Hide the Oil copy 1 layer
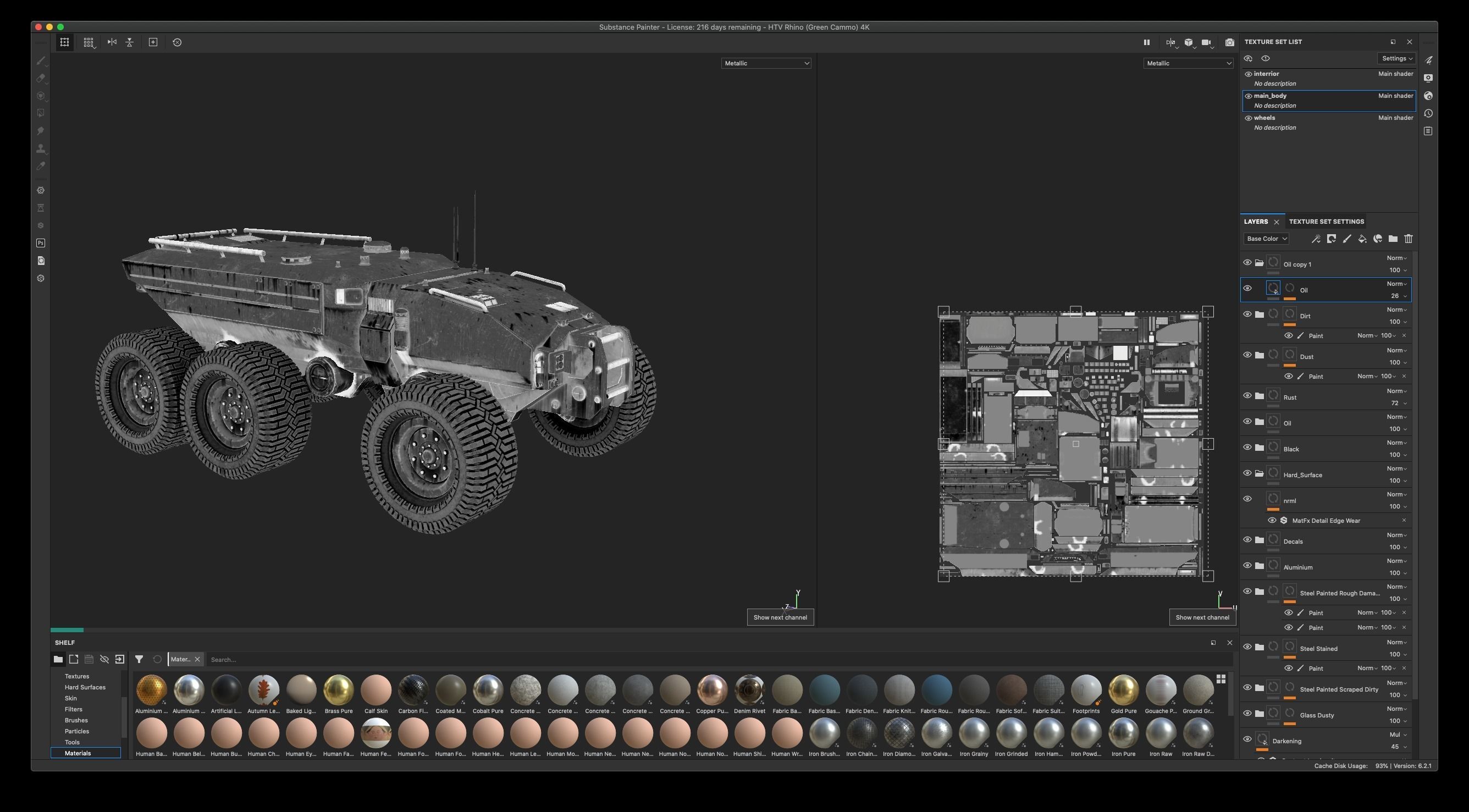 pos(1247,263)
